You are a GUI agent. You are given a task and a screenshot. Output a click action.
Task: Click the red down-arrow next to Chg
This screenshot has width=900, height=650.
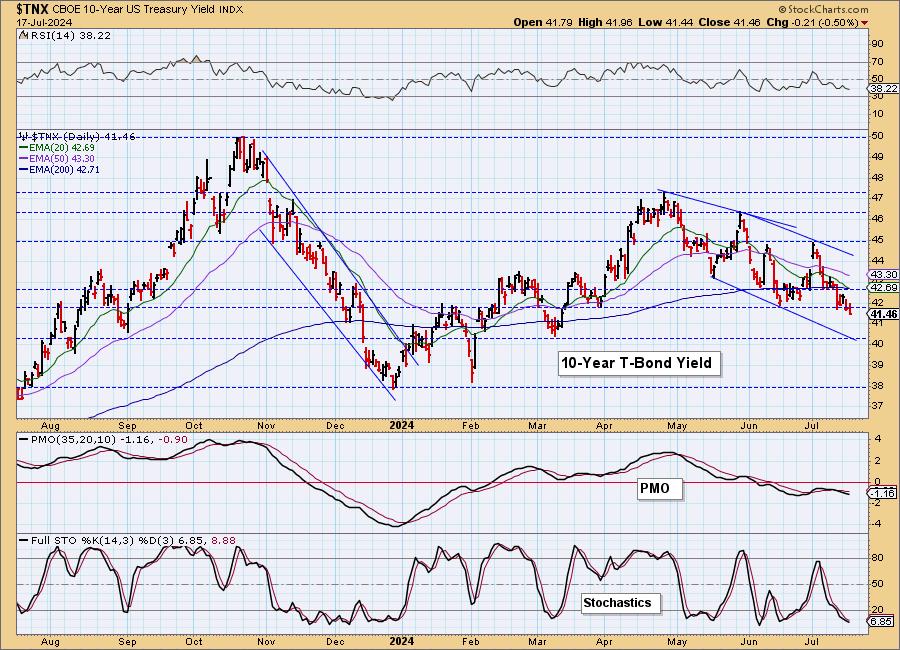point(864,23)
